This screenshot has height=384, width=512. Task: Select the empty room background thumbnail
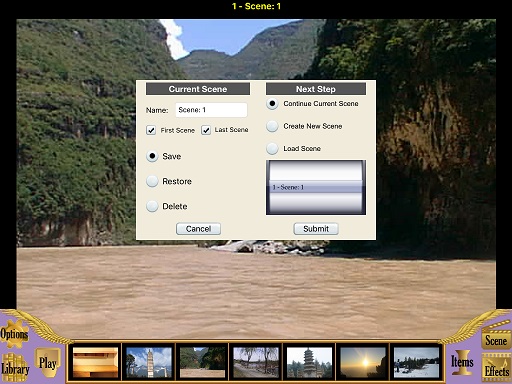(95, 362)
